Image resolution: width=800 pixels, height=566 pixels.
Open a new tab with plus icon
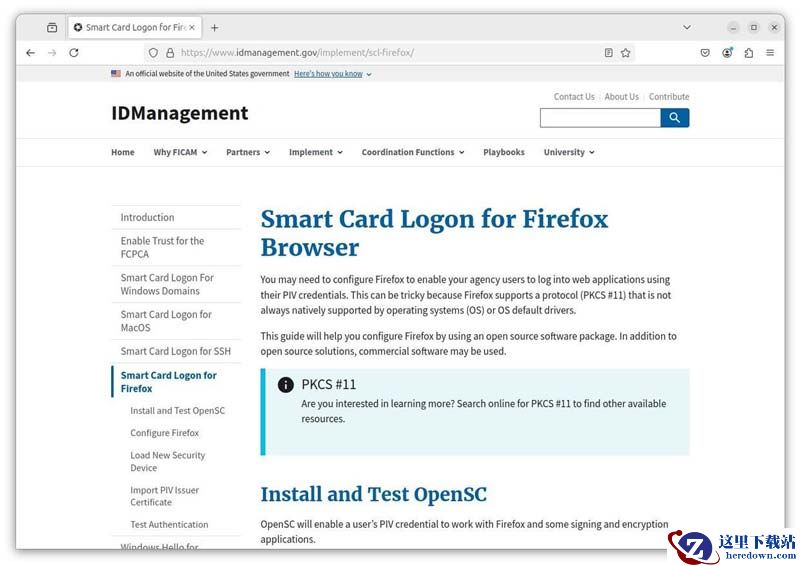(x=215, y=28)
